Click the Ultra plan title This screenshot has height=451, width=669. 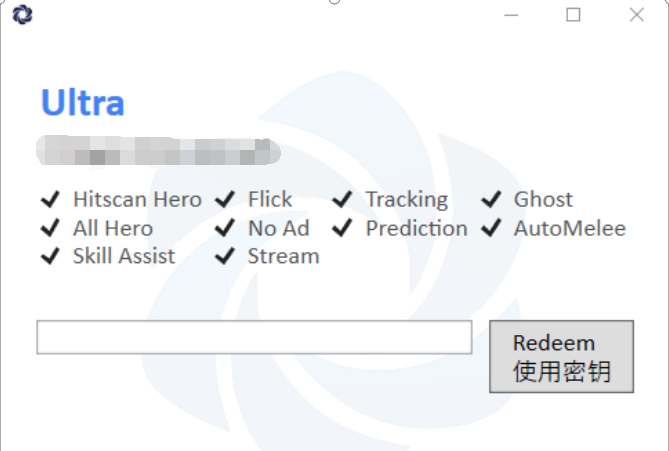pos(83,103)
